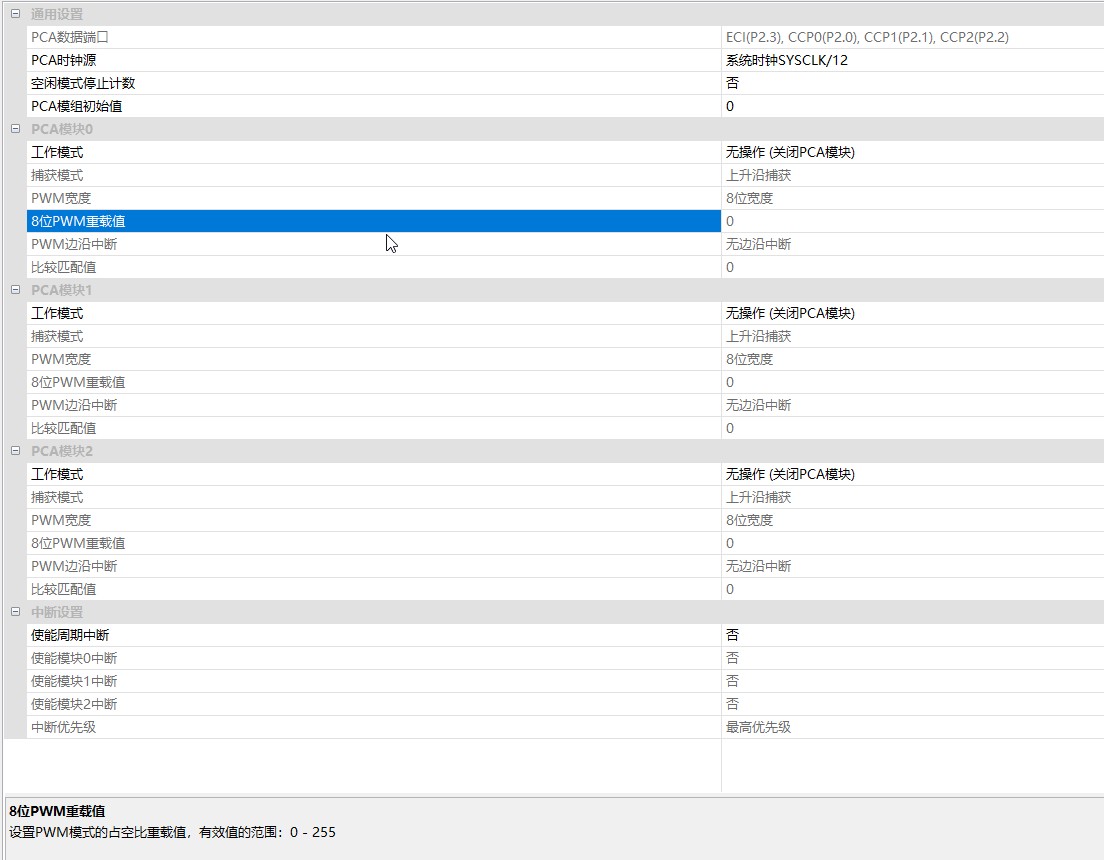Screen dimensions: 1104x860
Task: Open the 工作模式 value under PCA模块1
Action: coord(910,313)
